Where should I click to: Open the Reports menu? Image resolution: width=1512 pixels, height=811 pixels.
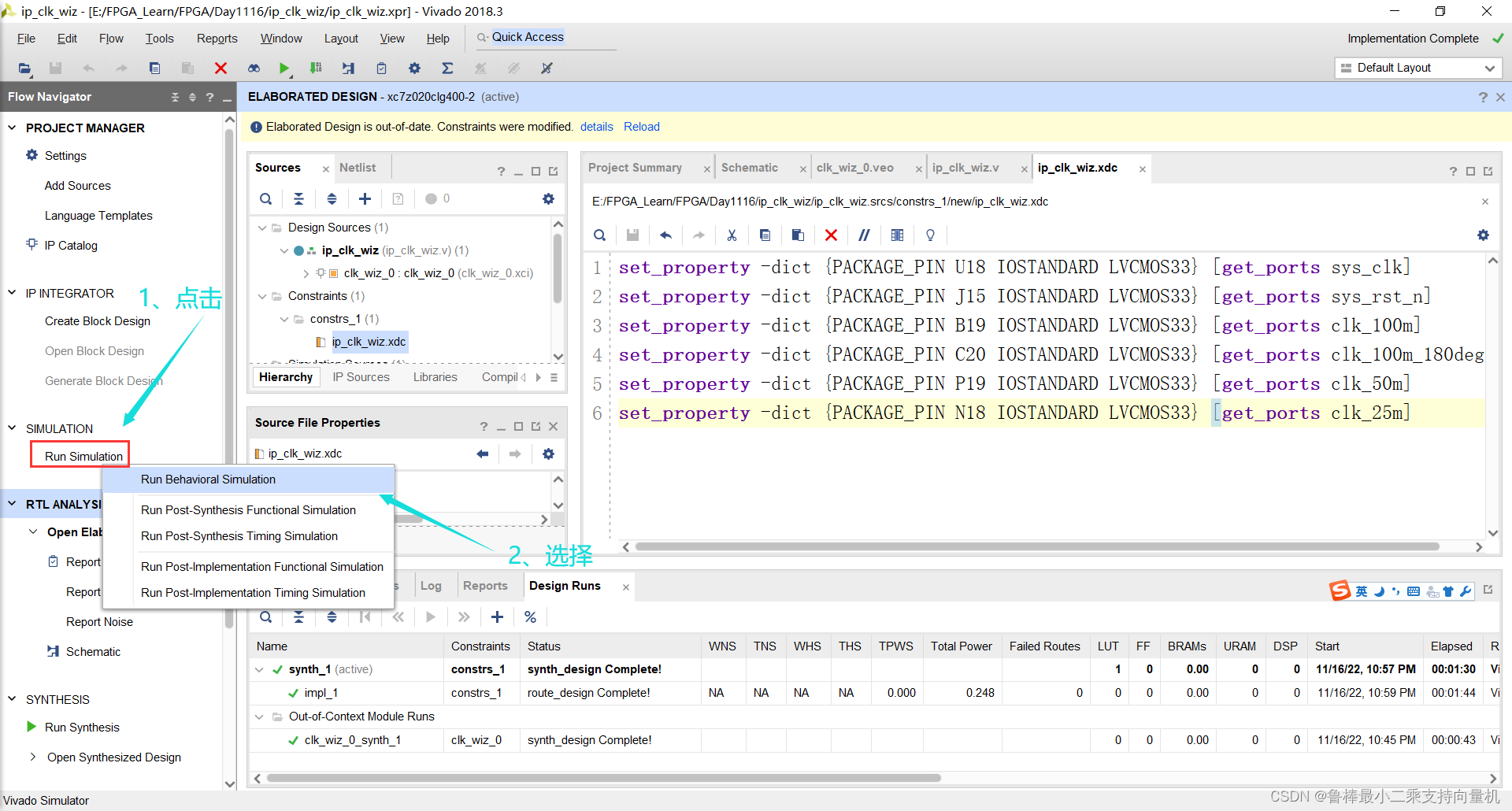(x=217, y=39)
